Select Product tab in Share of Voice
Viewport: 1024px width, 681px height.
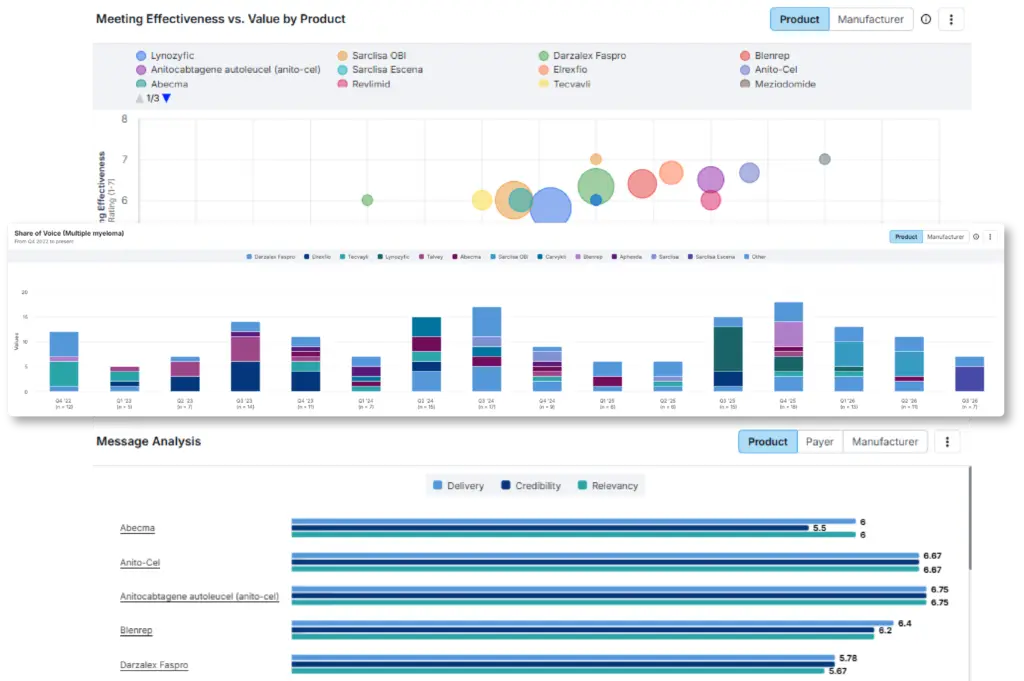(906, 237)
